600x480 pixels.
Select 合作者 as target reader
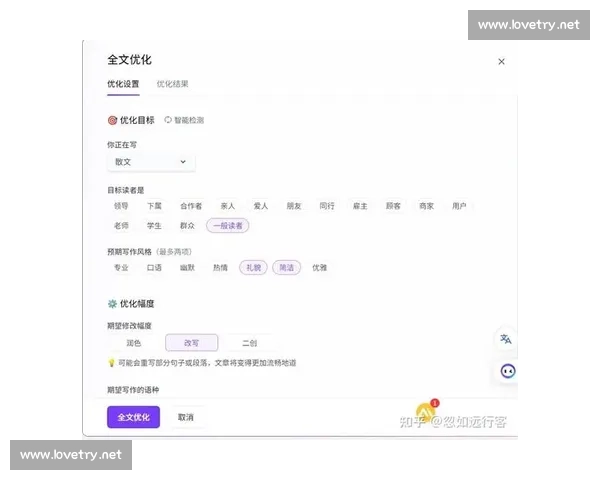pos(191,206)
